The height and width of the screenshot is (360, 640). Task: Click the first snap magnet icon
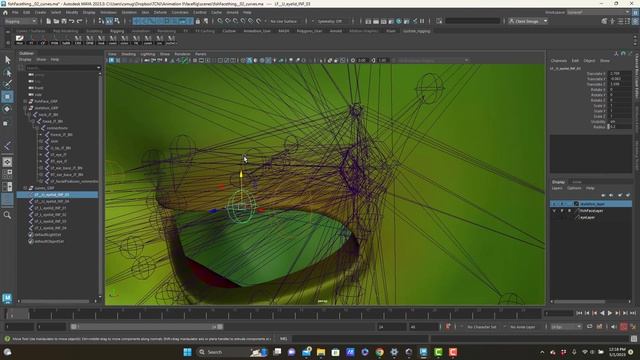(x=220, y=21)
